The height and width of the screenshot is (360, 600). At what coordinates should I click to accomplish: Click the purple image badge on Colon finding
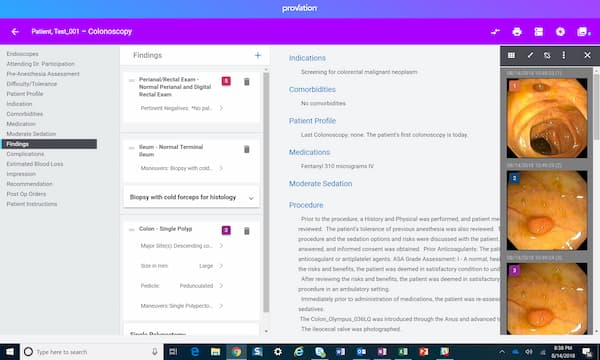[x=226, y=230]
